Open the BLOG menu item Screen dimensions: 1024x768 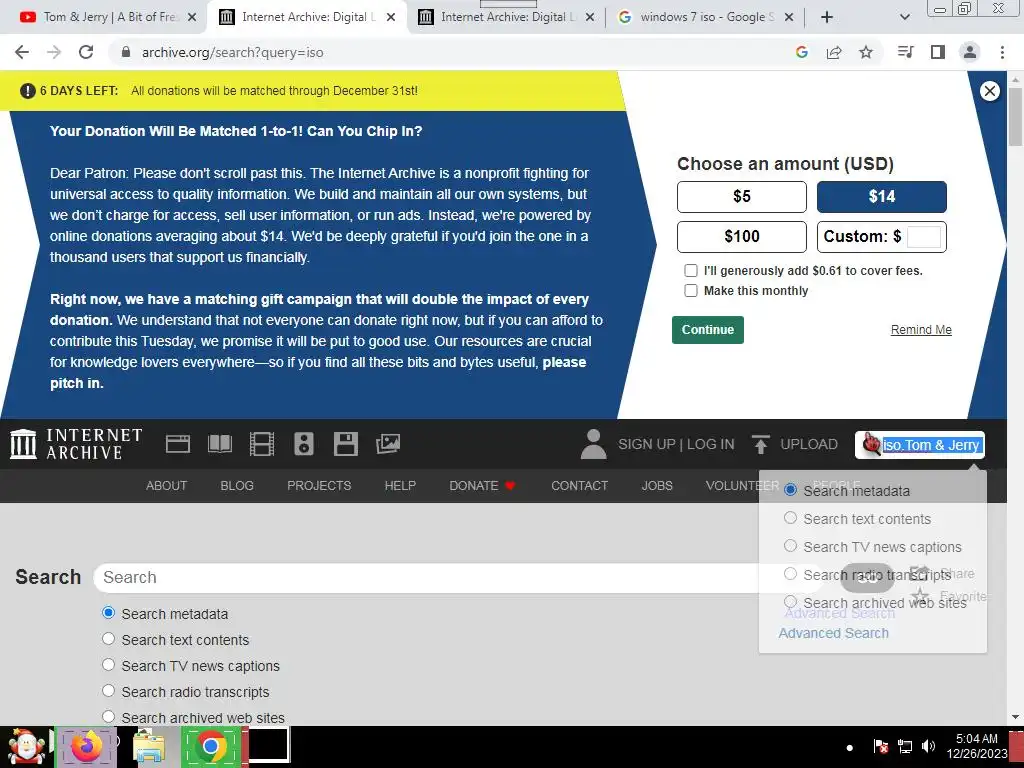click(237, 486)
